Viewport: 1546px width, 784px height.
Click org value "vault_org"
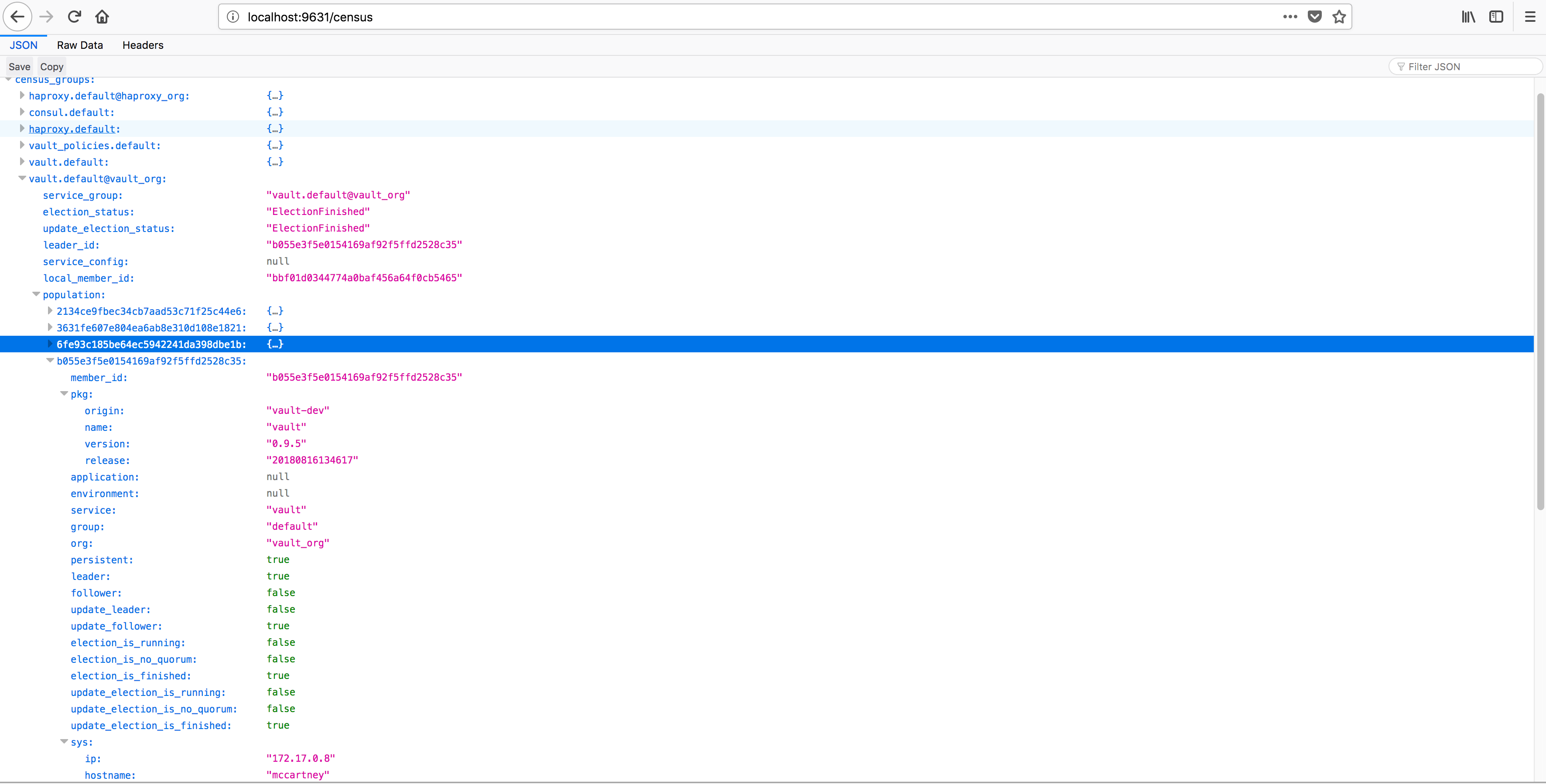pos(298,543)
